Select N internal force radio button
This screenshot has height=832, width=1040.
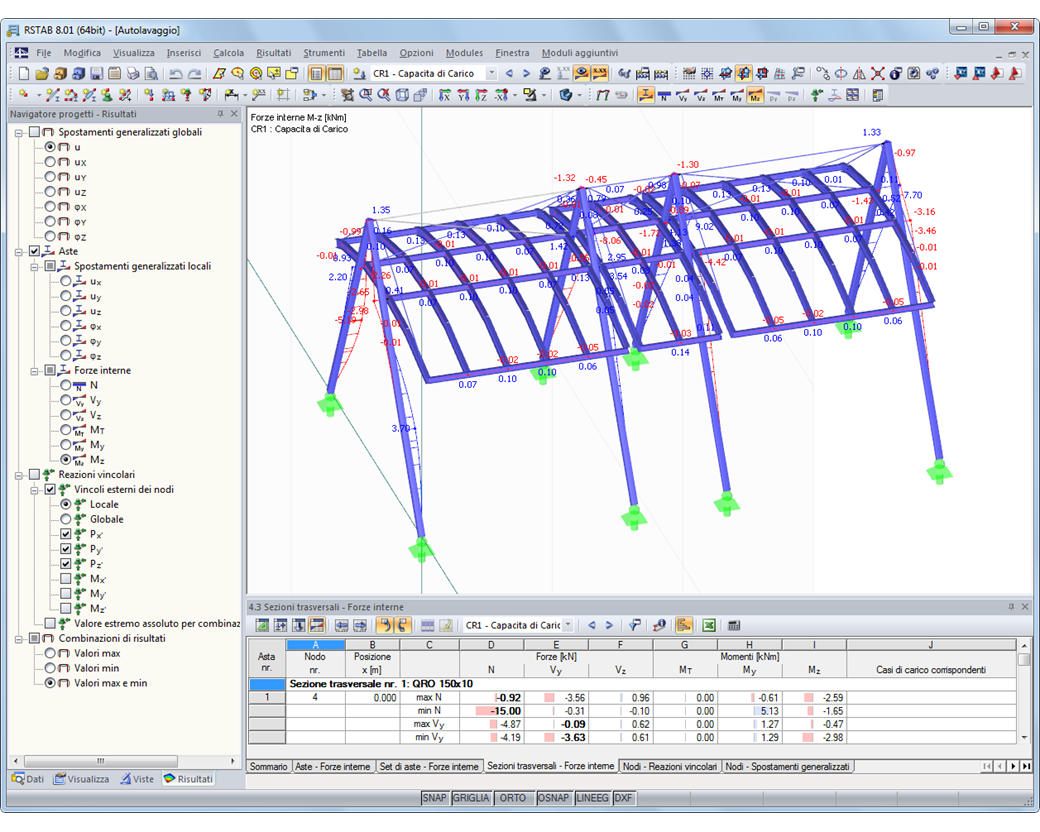(x=66, y=385)
